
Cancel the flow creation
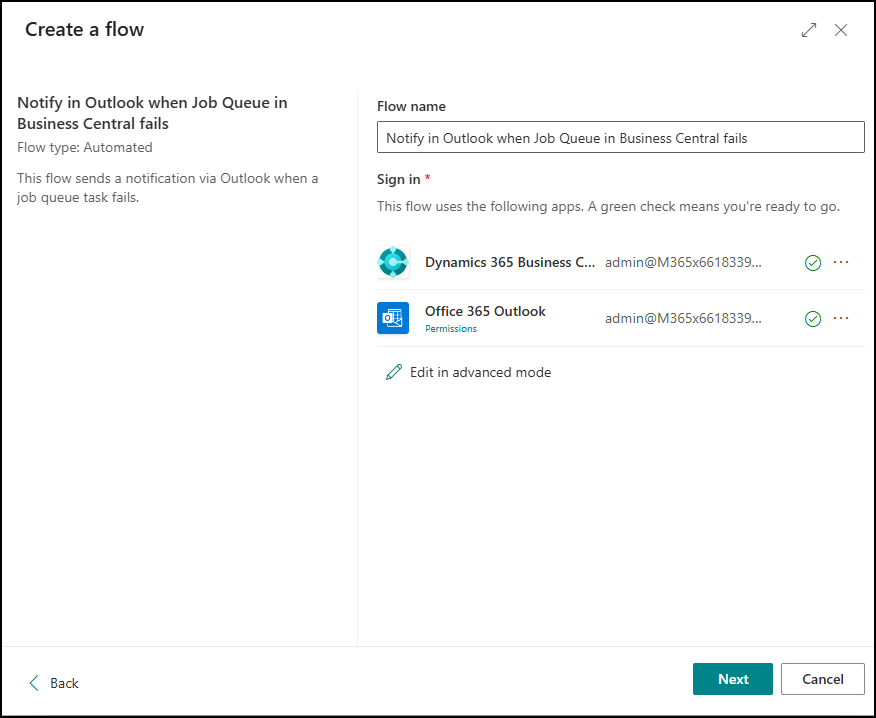(x=822, y=679)
